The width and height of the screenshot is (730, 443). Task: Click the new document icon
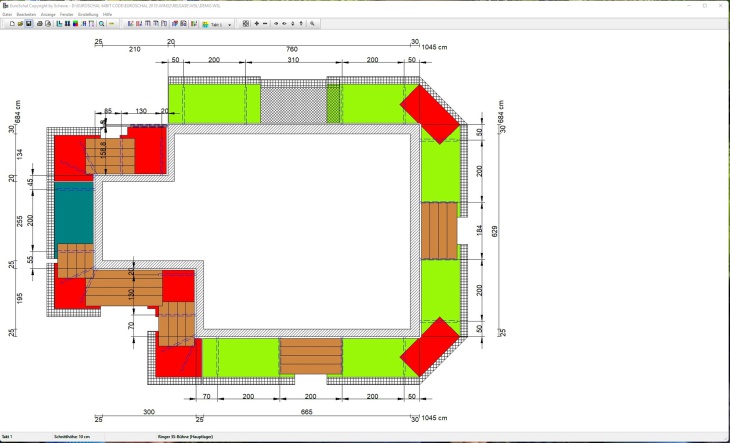pos(10,23)
